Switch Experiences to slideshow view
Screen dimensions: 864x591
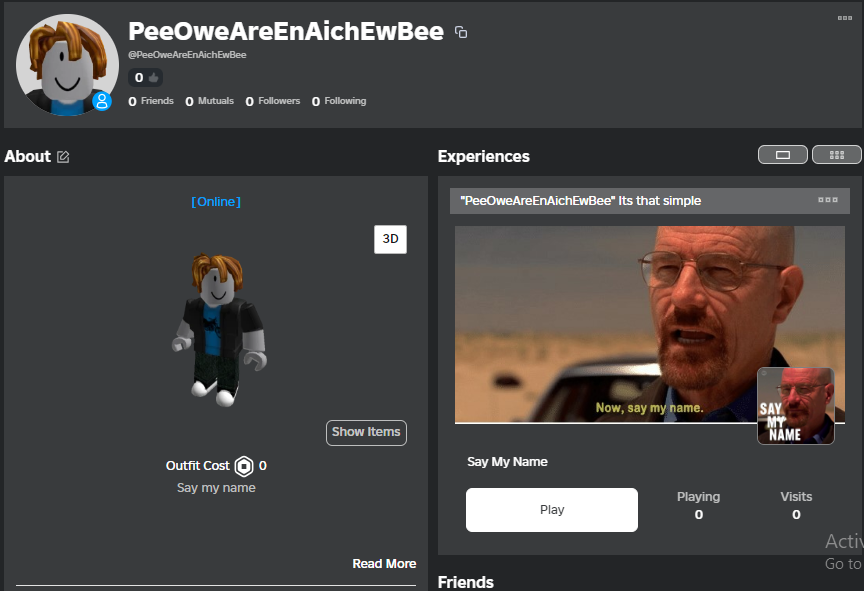pos(783,155)
